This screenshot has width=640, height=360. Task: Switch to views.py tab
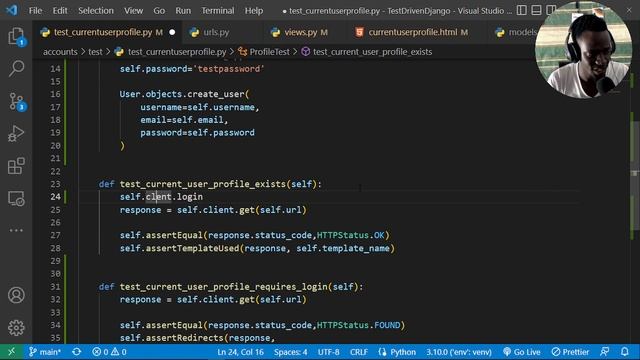pyautogui.click(x=301, y=32)
